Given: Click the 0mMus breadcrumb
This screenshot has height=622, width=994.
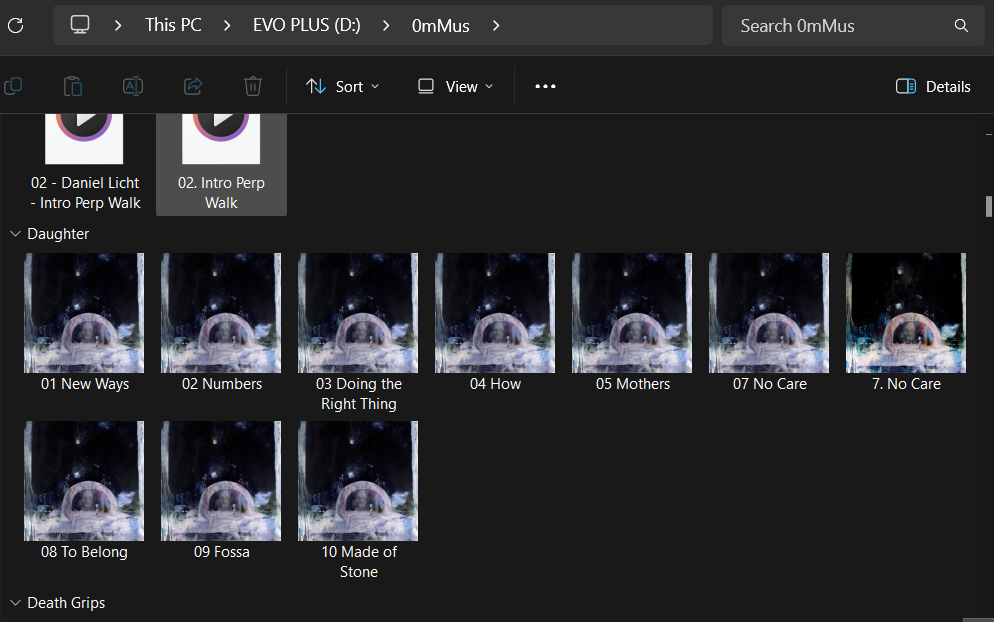Looking at the screenshot, I should (441, 25).
